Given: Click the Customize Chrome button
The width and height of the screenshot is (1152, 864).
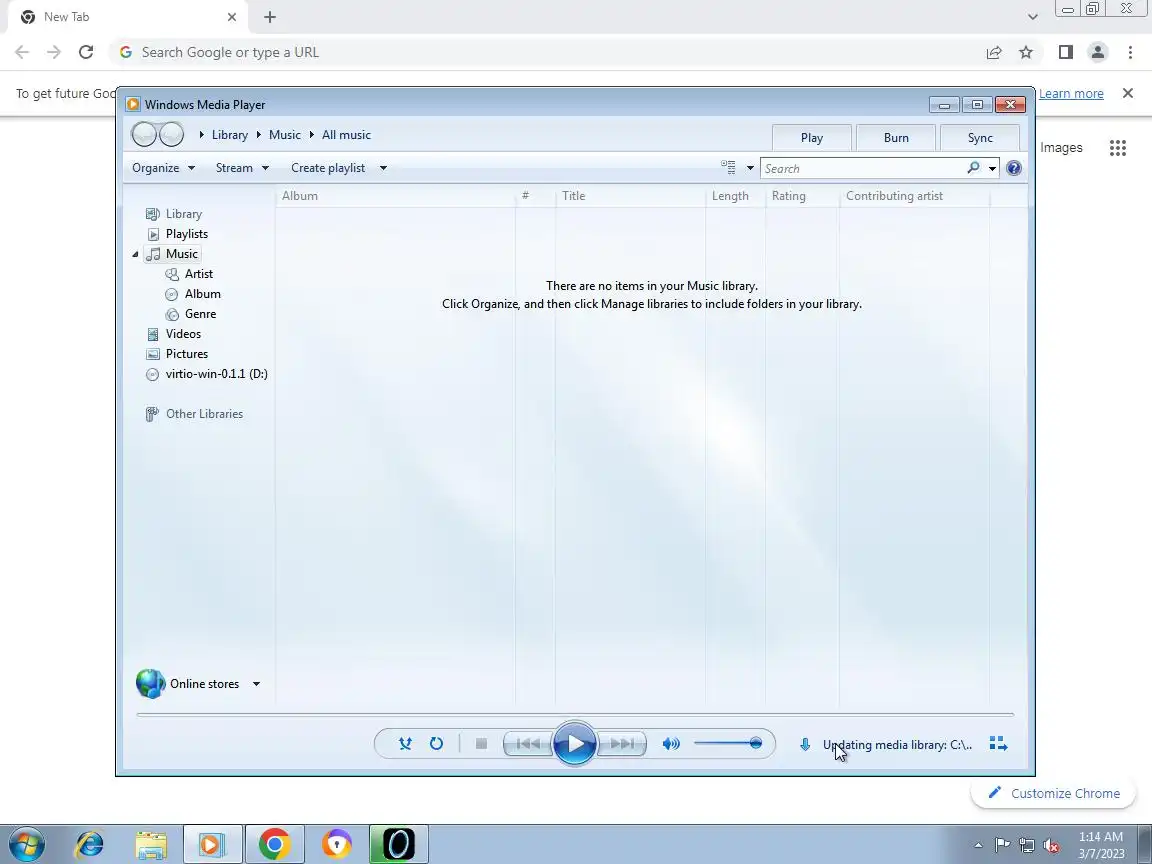Looking at the screenshot, I should [x=1054, y=793].
